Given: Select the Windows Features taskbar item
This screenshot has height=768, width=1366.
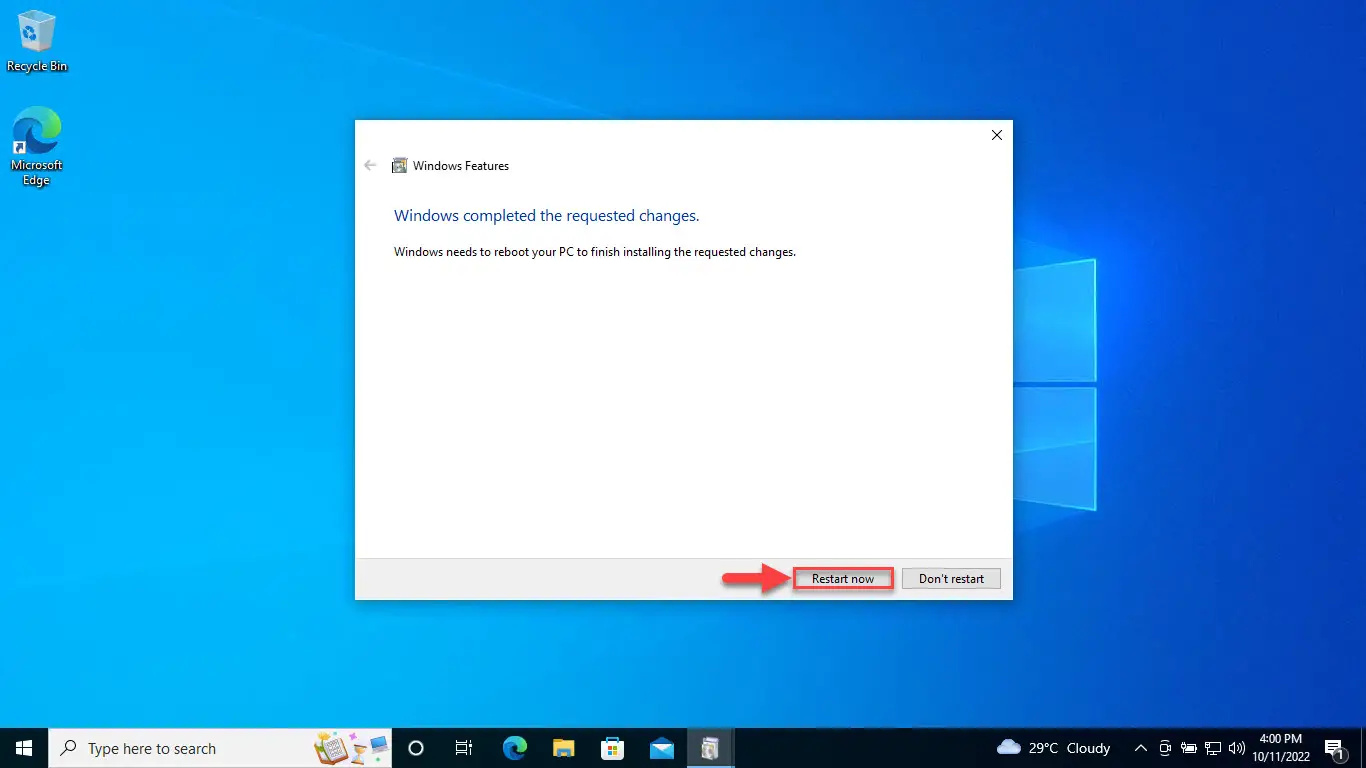Looking at the screenshot, I should pos(710,748).
